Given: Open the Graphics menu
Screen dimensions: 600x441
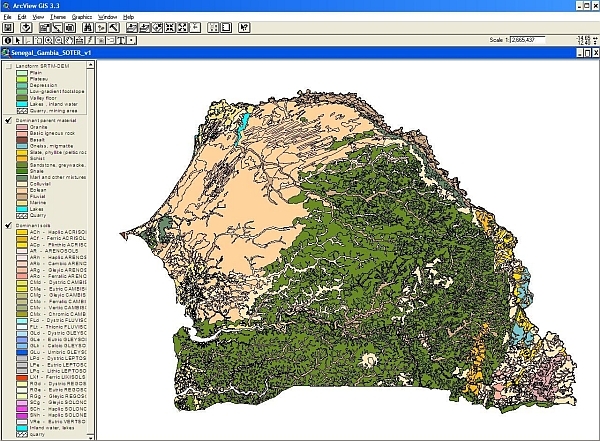Looking at the screenshot, I should pyautogui.click(x=82, y=17).
